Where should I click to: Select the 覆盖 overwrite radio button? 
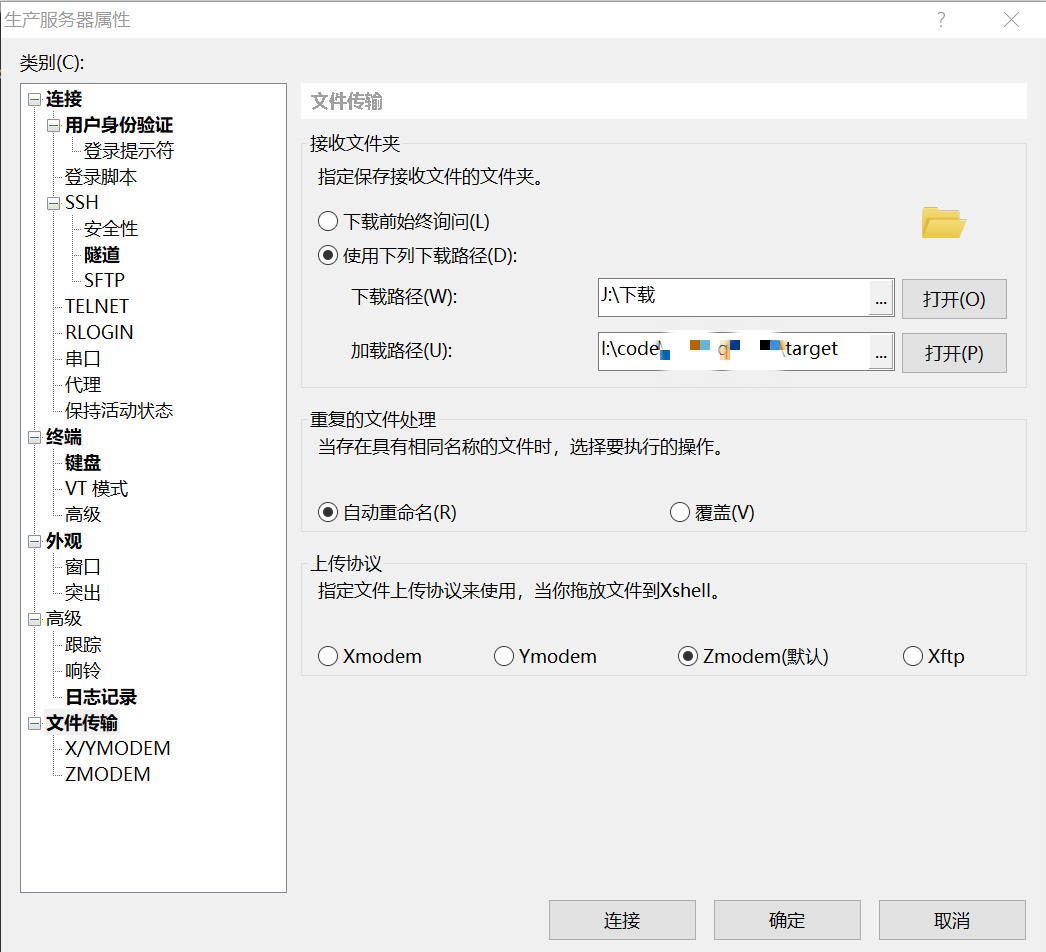680,513
